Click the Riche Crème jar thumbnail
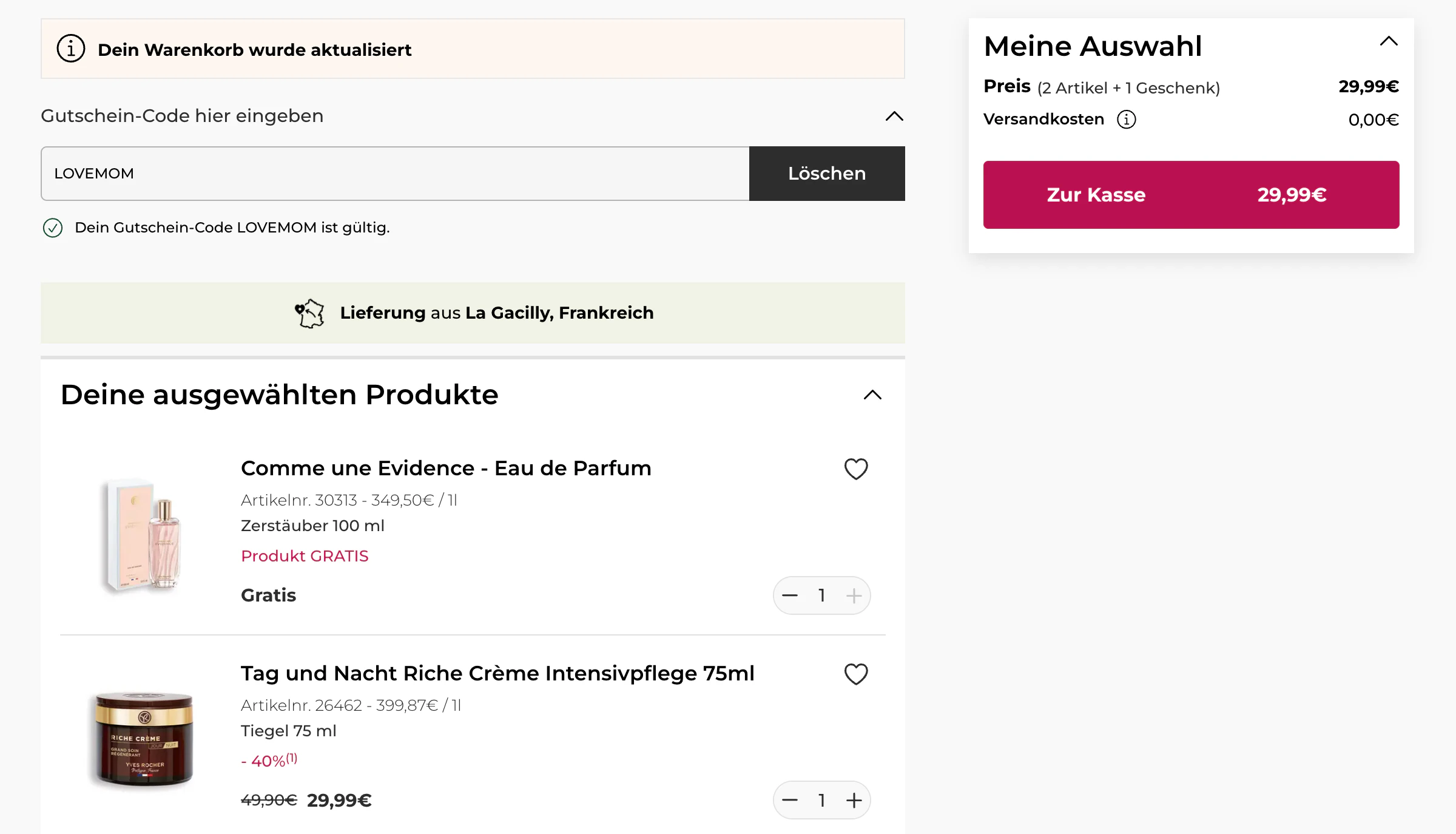This screenshot has width=1456, height=834. click(143, 738)
